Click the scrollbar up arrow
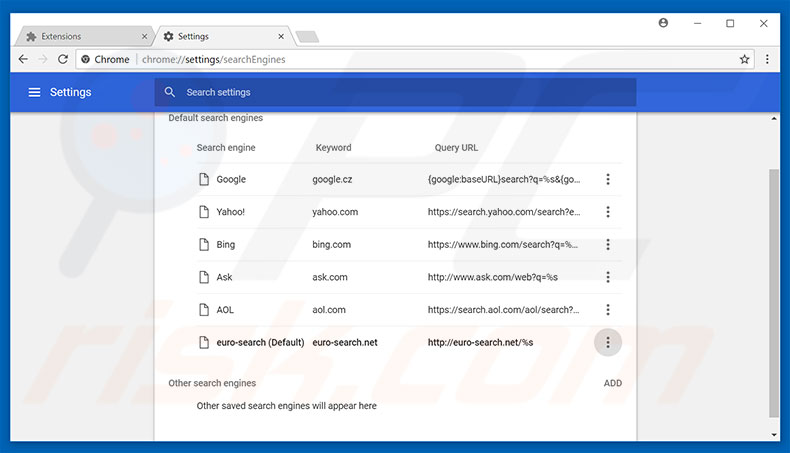The width and height of the screenshot is (790, 453). click(x=774, y=118)
